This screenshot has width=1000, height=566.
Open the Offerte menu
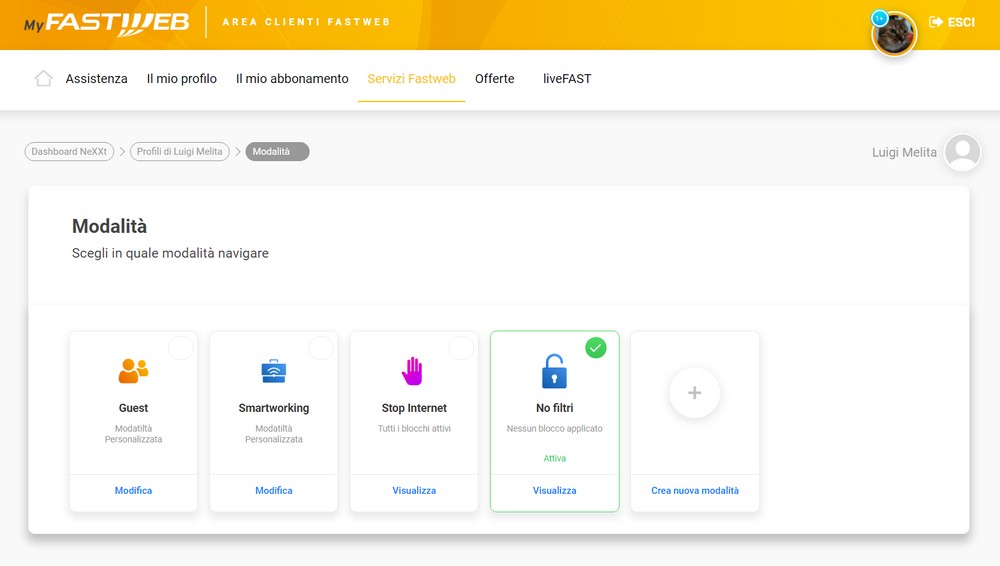pyautogui.click(x=494, y=78)
